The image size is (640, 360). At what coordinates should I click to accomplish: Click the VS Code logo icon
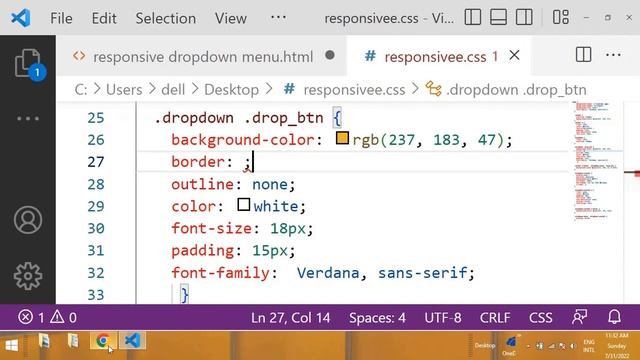(x=20, y=18)
